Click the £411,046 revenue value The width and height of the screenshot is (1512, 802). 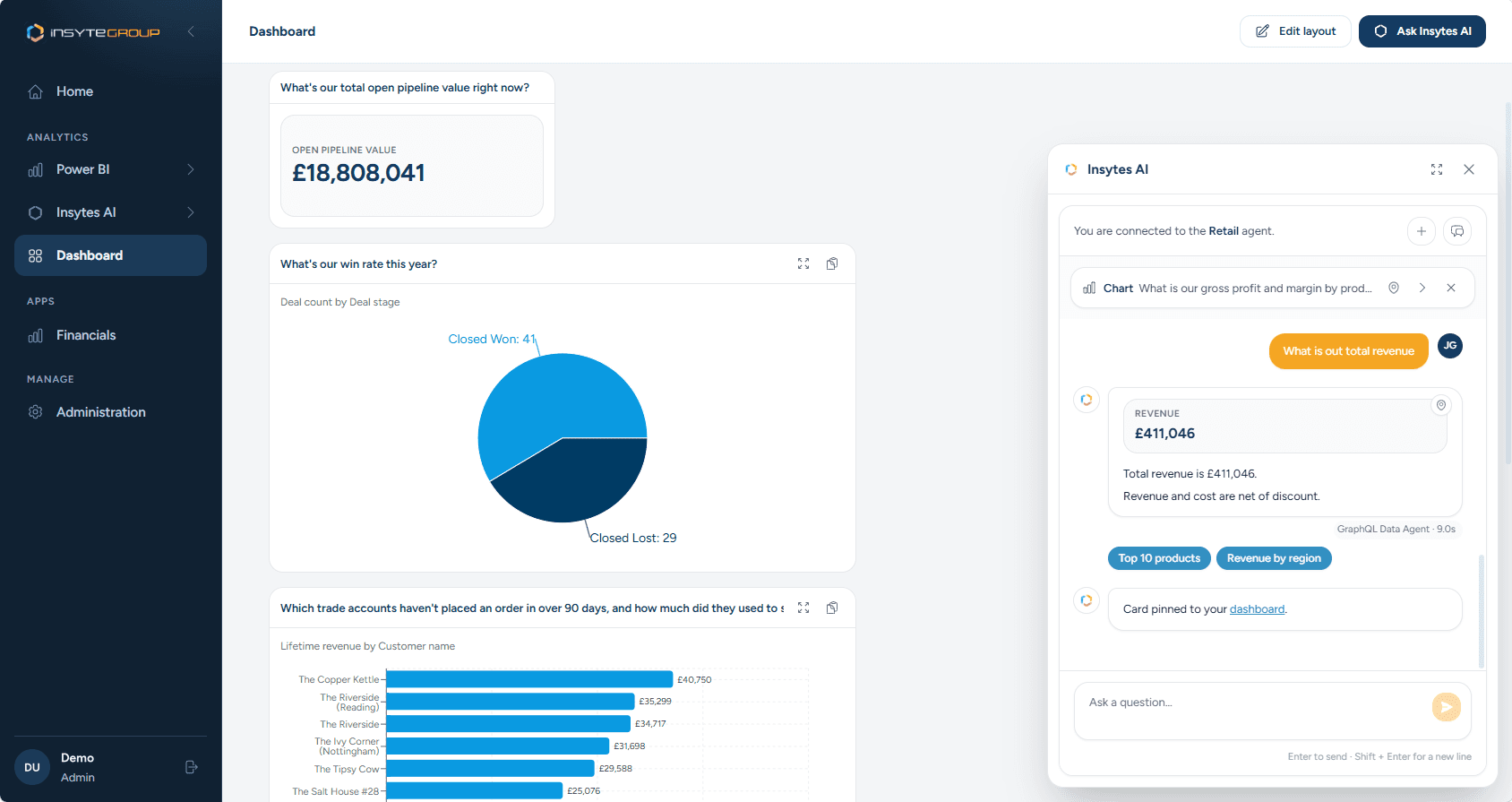tap(1164, 434)
